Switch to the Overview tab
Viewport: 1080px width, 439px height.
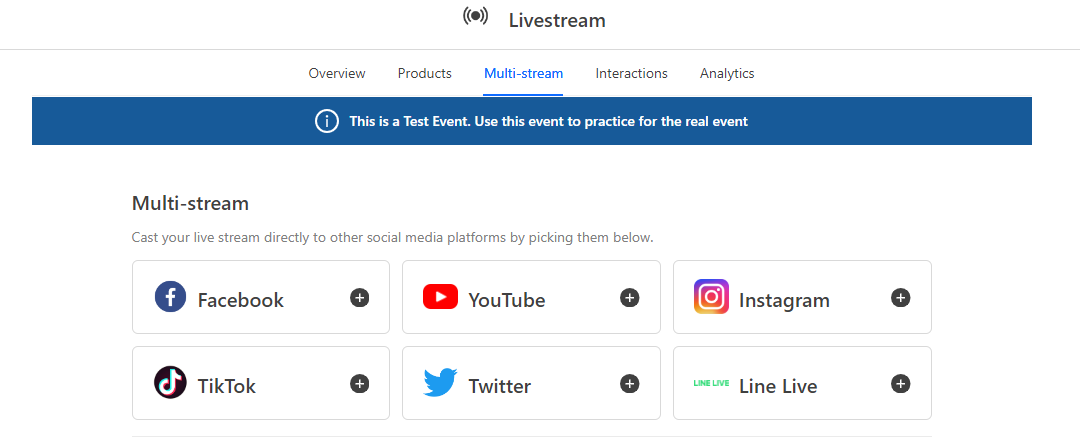[x=337, y=73]
